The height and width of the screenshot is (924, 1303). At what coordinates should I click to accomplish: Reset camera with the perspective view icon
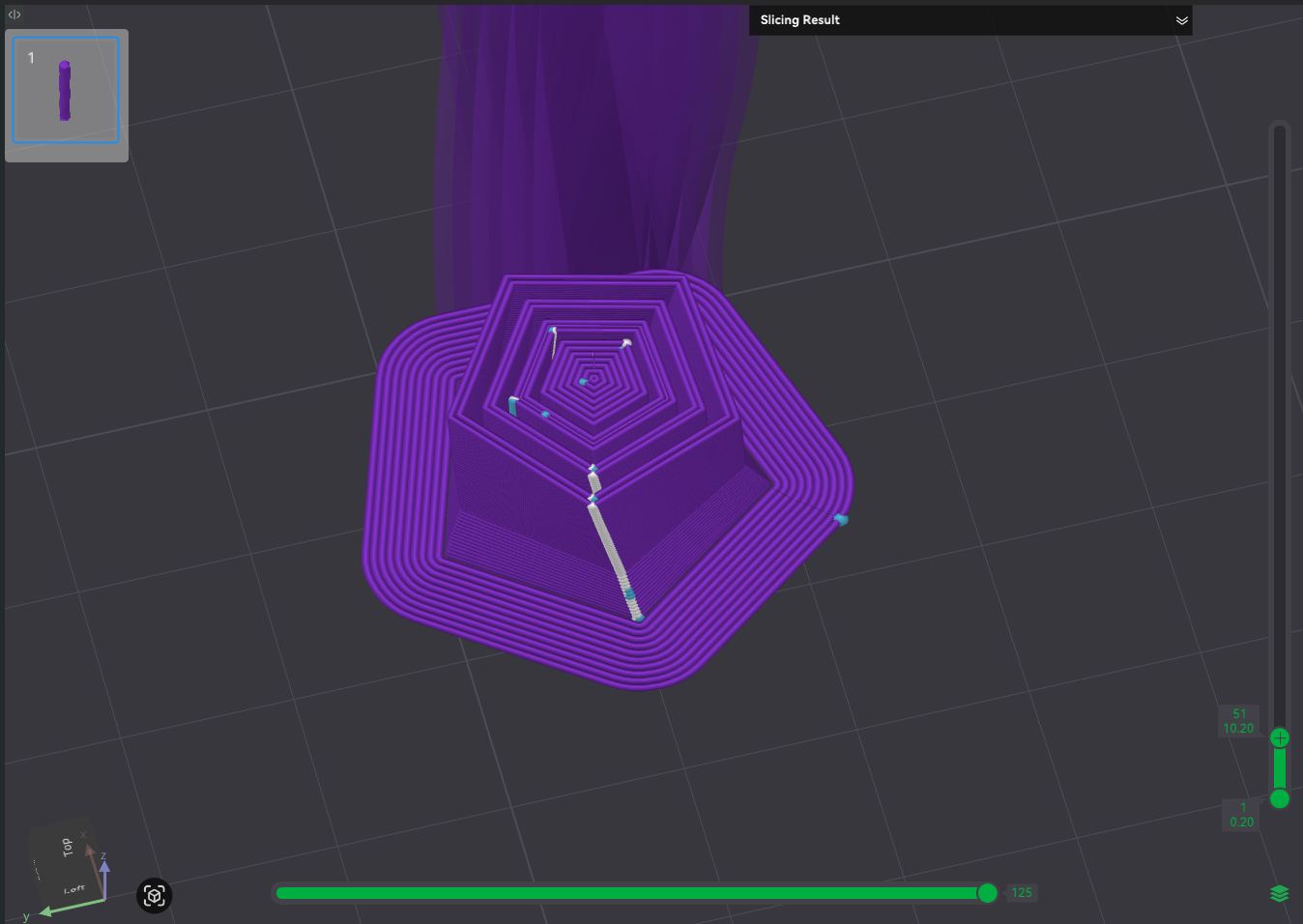coord(155,896)
